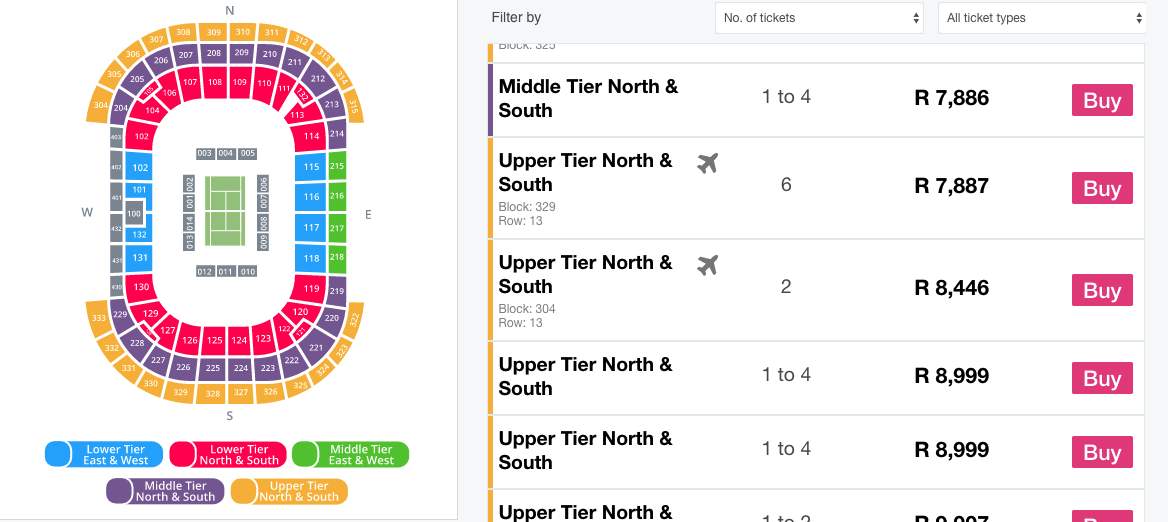
Task: Select green block 216 on stadium map
Action: (x=337, y=196)
